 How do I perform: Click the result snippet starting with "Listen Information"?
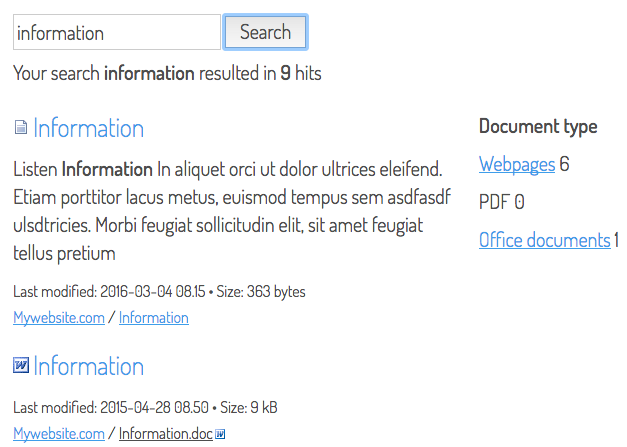pos(232,211)
